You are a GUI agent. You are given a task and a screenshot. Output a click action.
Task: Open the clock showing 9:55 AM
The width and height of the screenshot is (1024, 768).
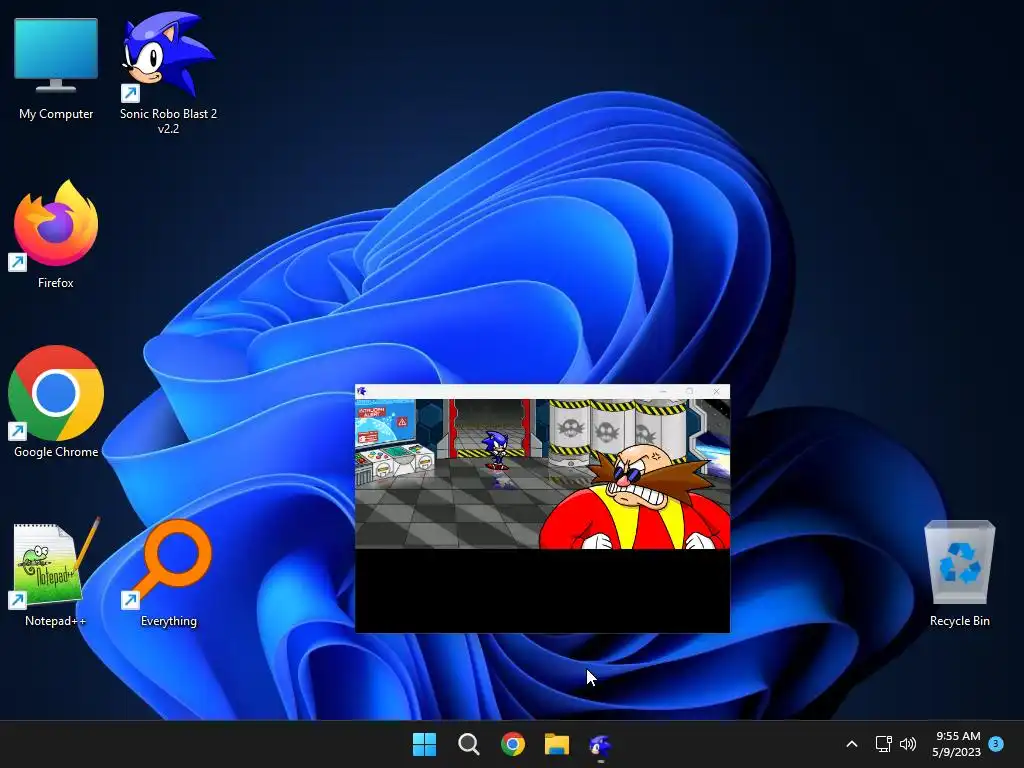pyautogui.click(x=957, y=744)
